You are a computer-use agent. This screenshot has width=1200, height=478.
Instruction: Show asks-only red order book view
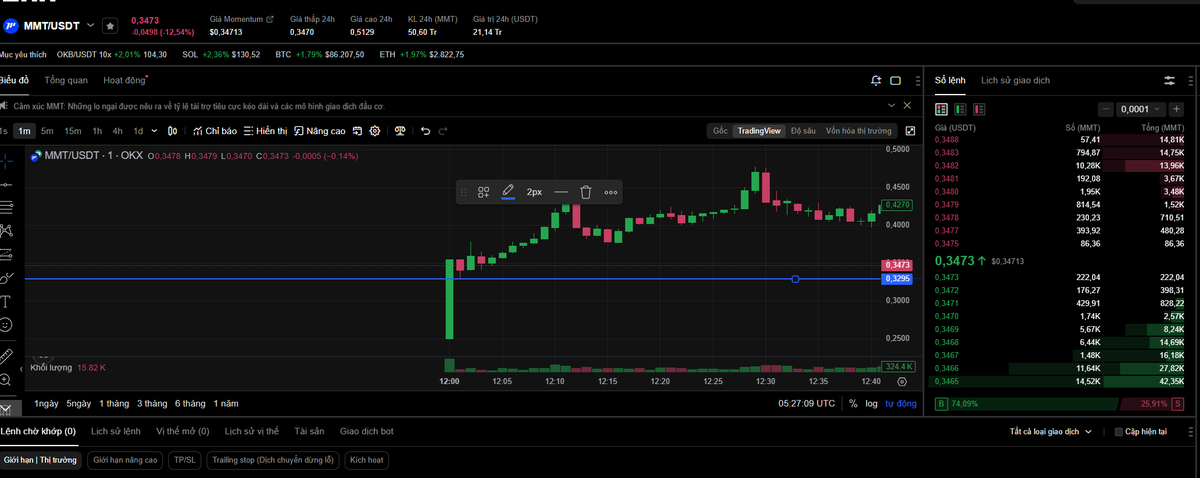click(979, 109)
